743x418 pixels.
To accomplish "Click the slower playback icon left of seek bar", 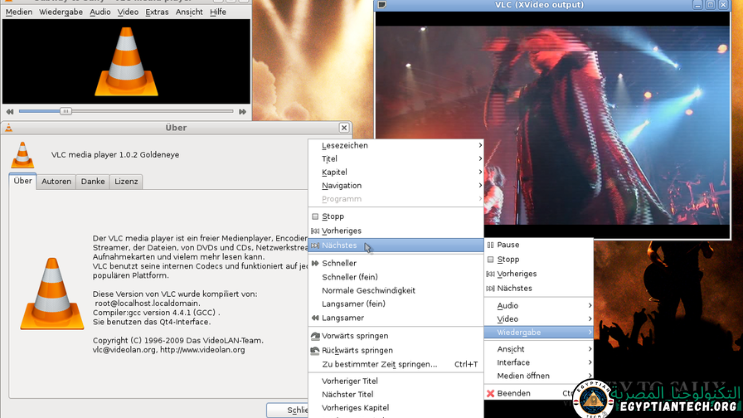I will (10, 111).
